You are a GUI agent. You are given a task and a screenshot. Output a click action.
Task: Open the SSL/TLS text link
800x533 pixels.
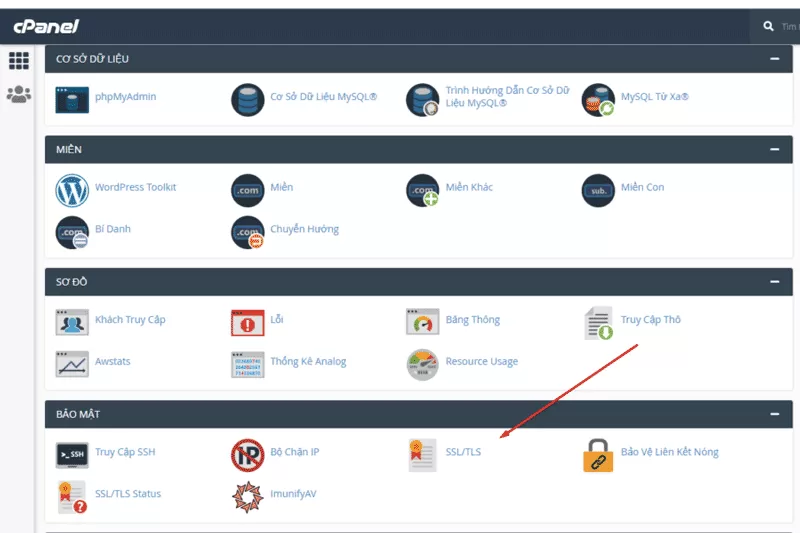[463, 452]
